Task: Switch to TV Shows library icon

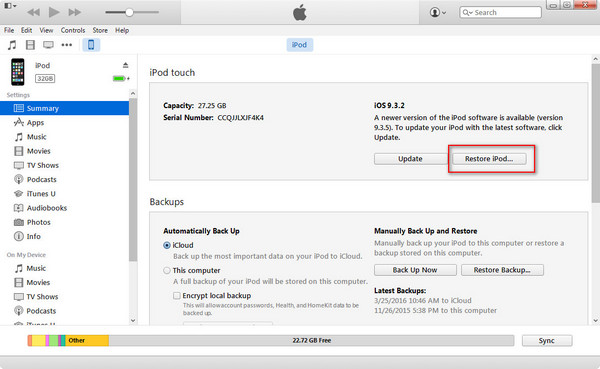Action: coord(48,45)
